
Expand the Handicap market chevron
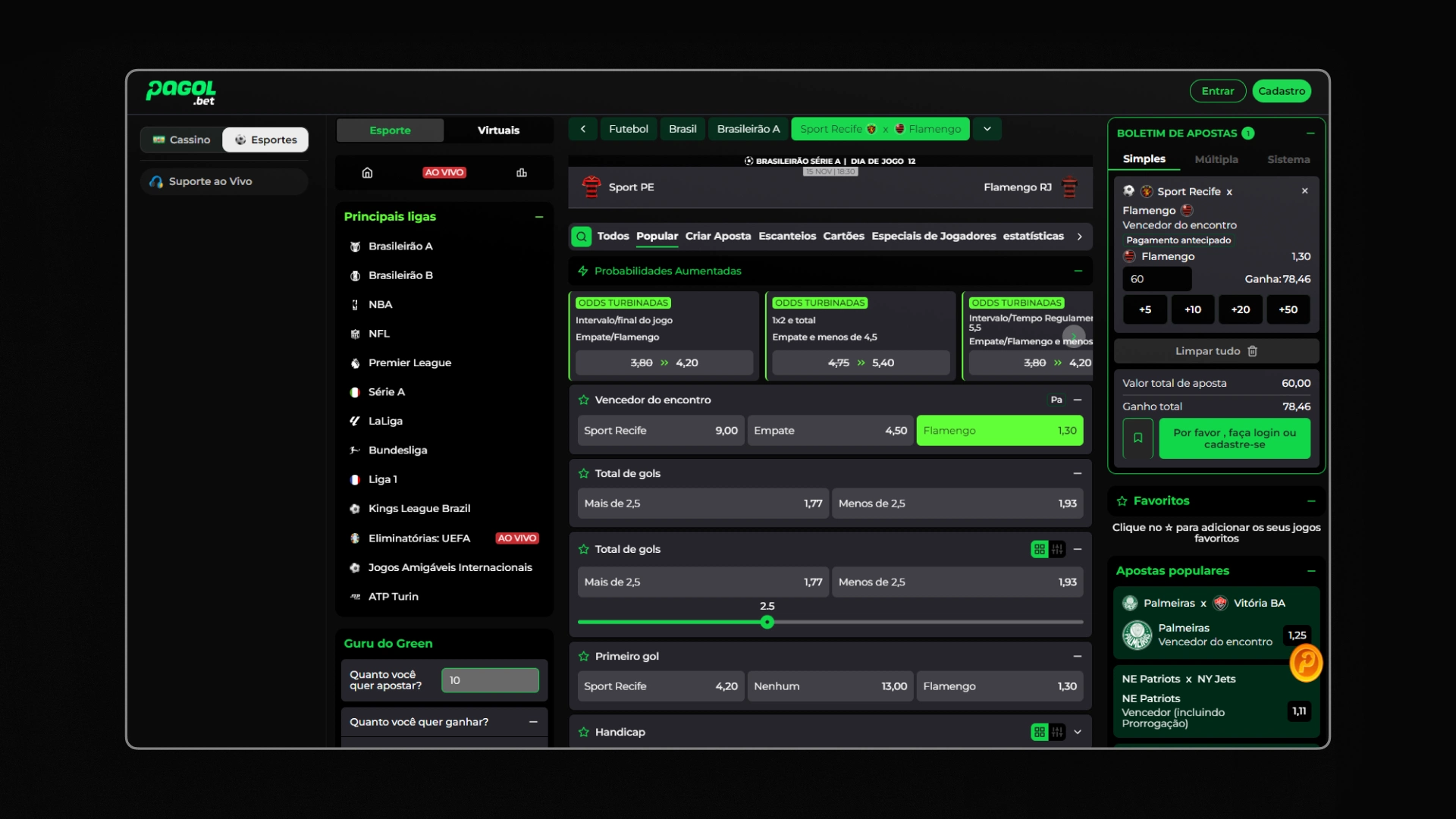click(x=1078, y=732)
